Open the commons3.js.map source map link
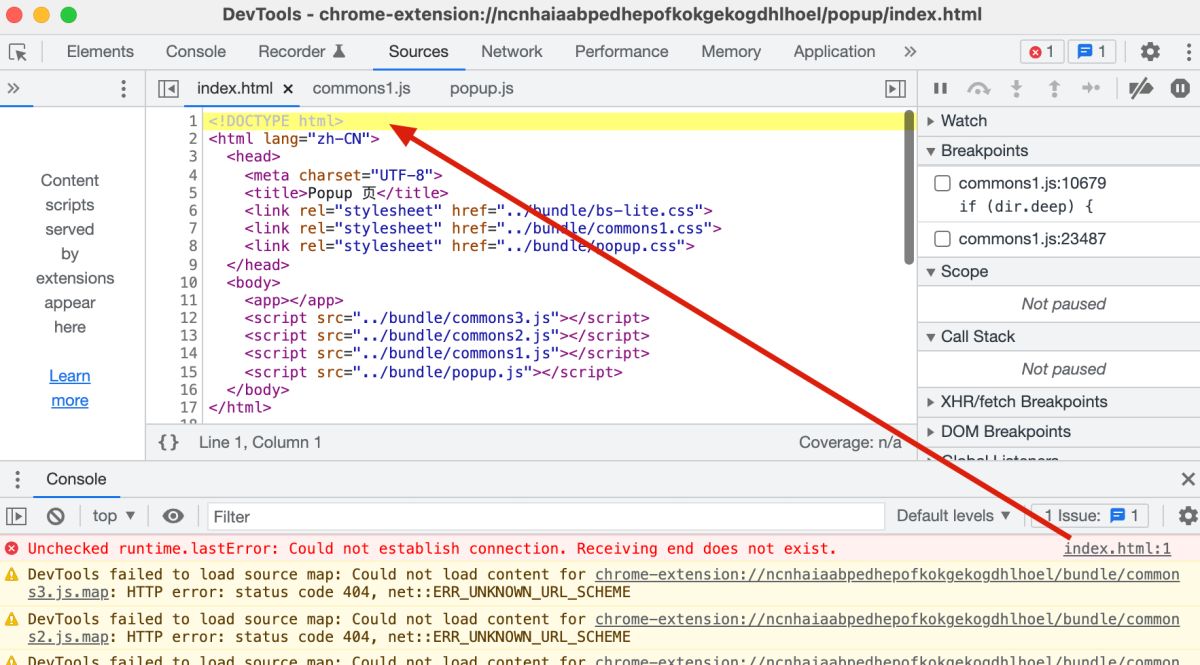 [x=604, y=583]
